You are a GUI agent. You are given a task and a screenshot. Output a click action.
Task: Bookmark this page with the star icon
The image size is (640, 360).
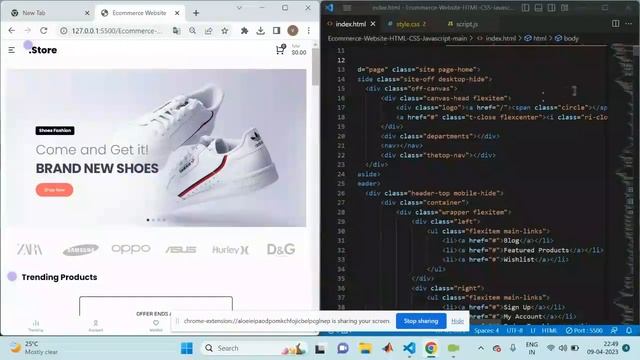tap(224, 31)
